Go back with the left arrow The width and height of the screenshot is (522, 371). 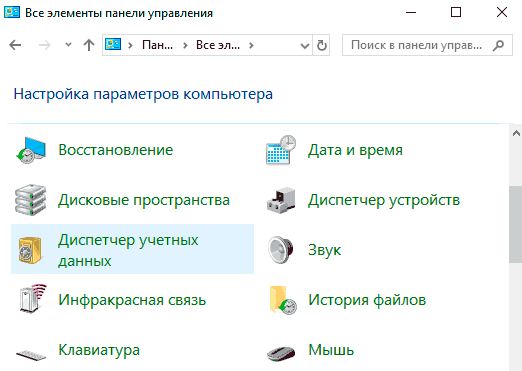[x=15, y=45]
